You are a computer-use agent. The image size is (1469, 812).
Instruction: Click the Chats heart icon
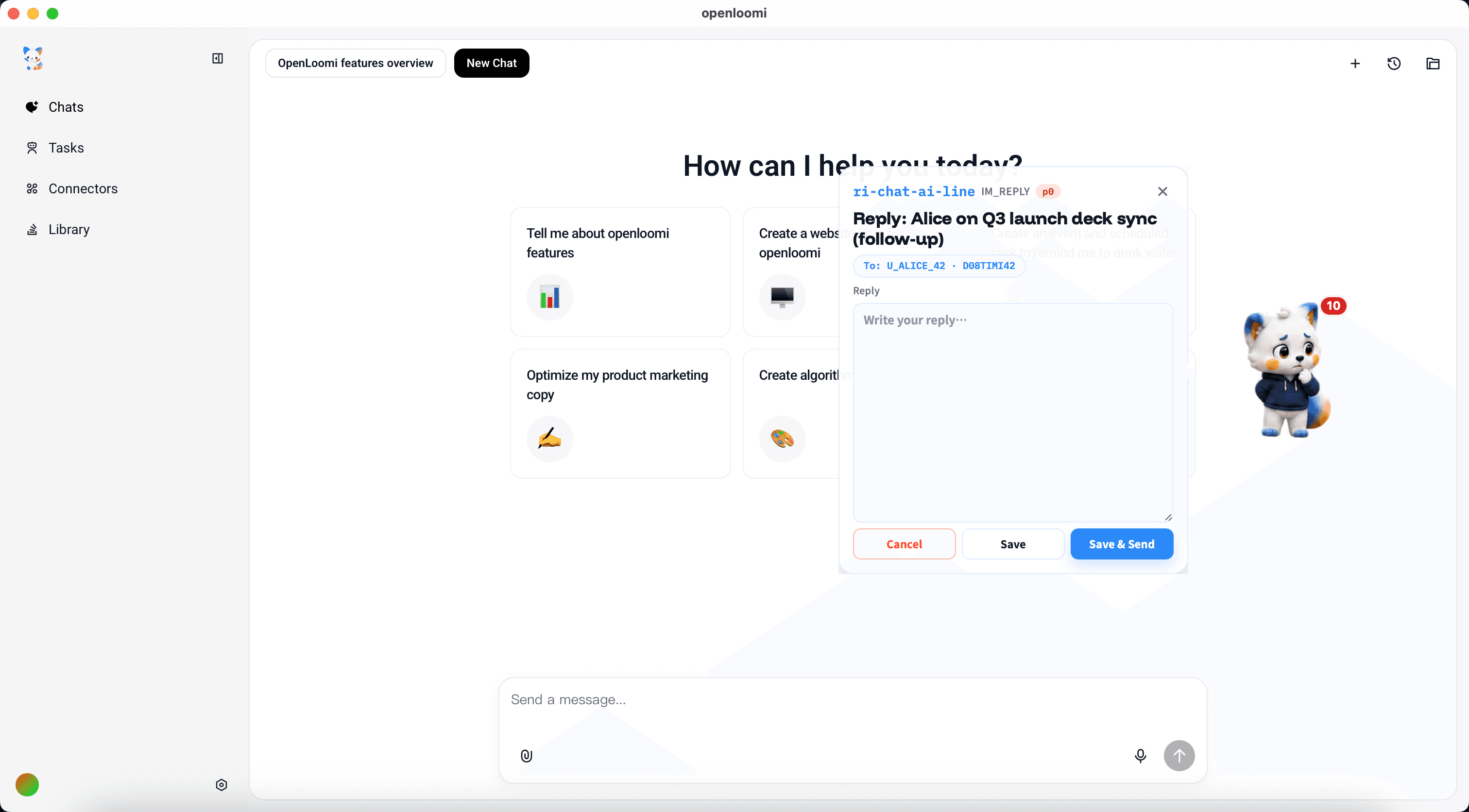(x=32, y=107)
